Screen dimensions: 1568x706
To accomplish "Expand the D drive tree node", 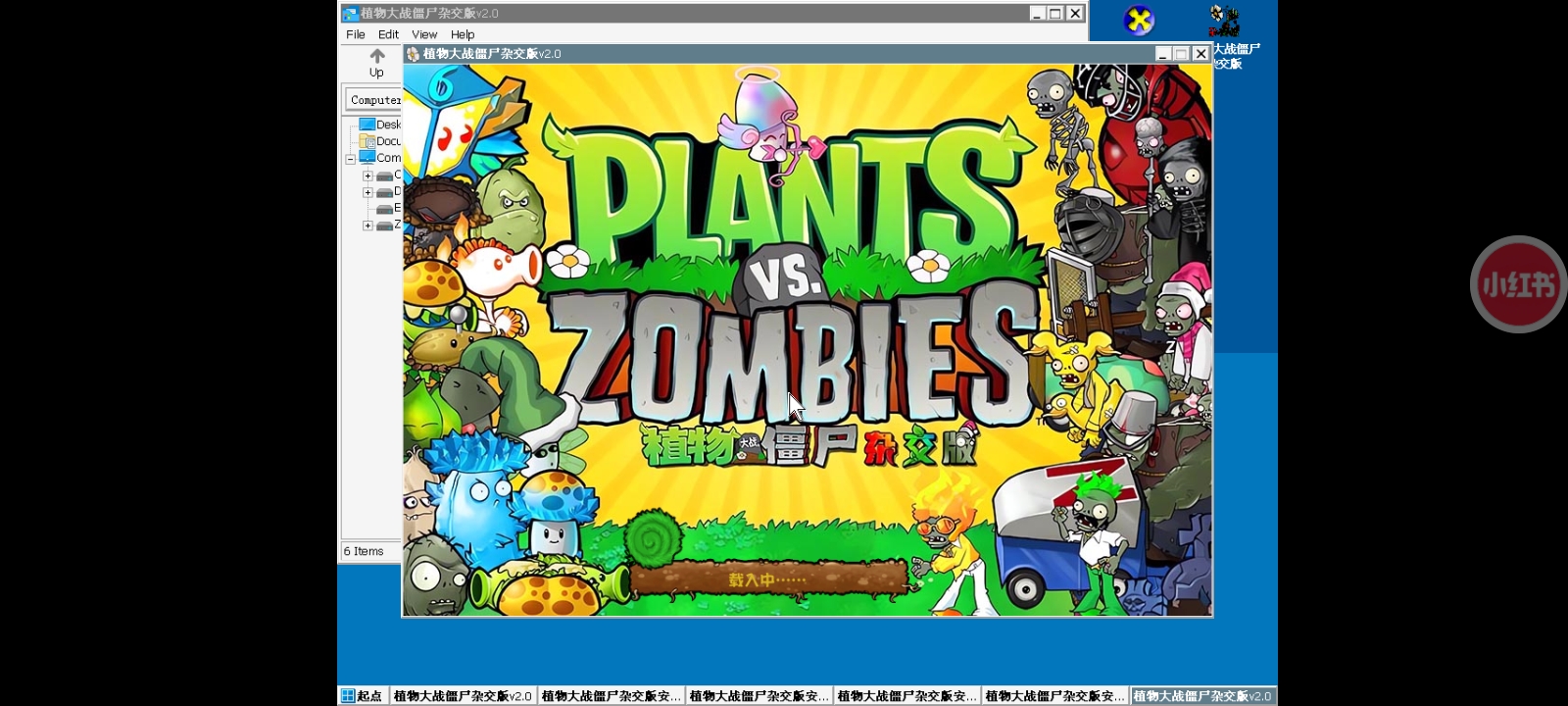I will tap(367, 192).
